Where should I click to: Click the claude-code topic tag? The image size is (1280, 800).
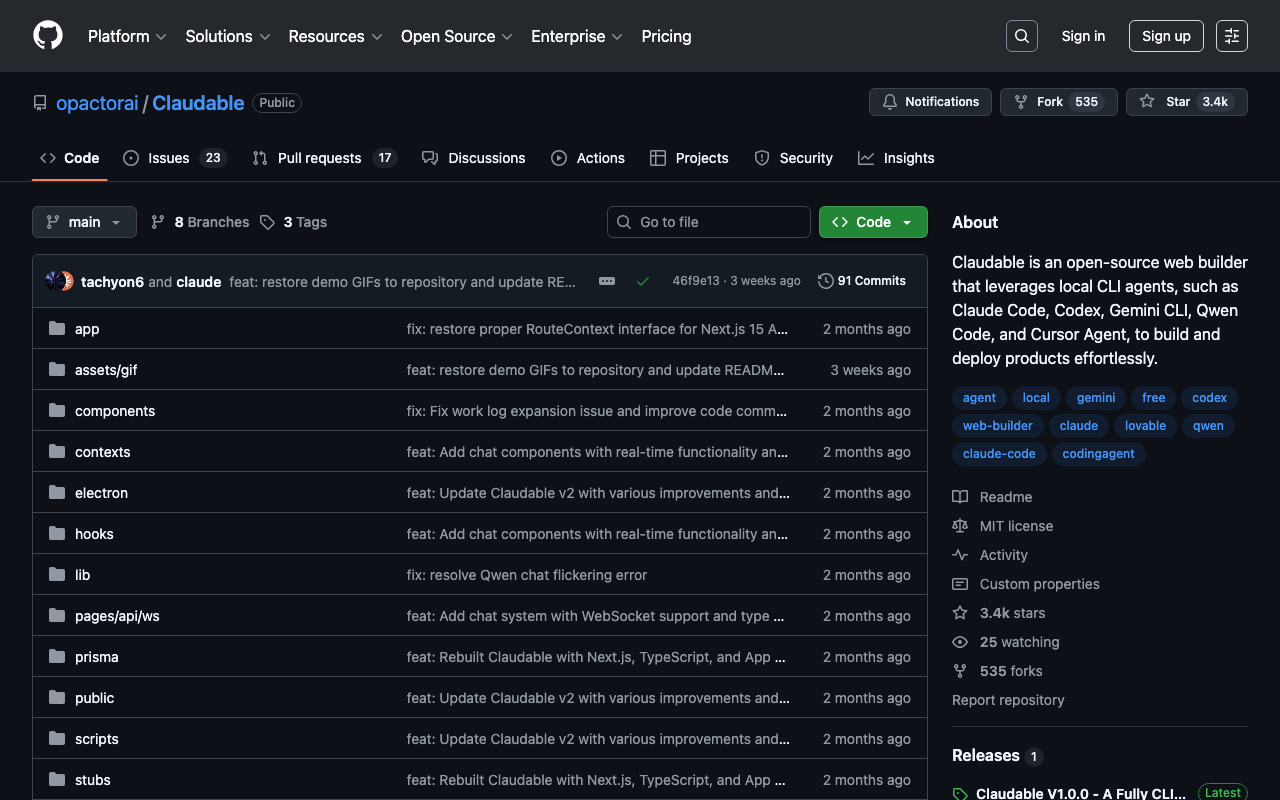pos(999,454)
